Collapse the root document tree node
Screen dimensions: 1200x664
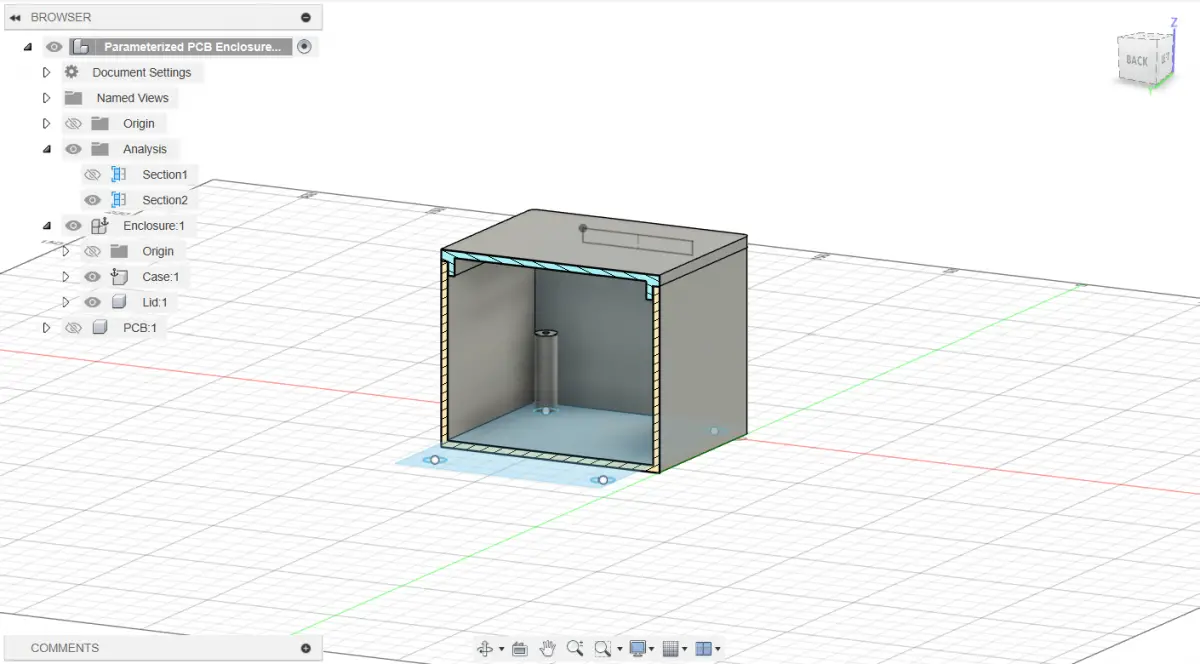point(28,47)
